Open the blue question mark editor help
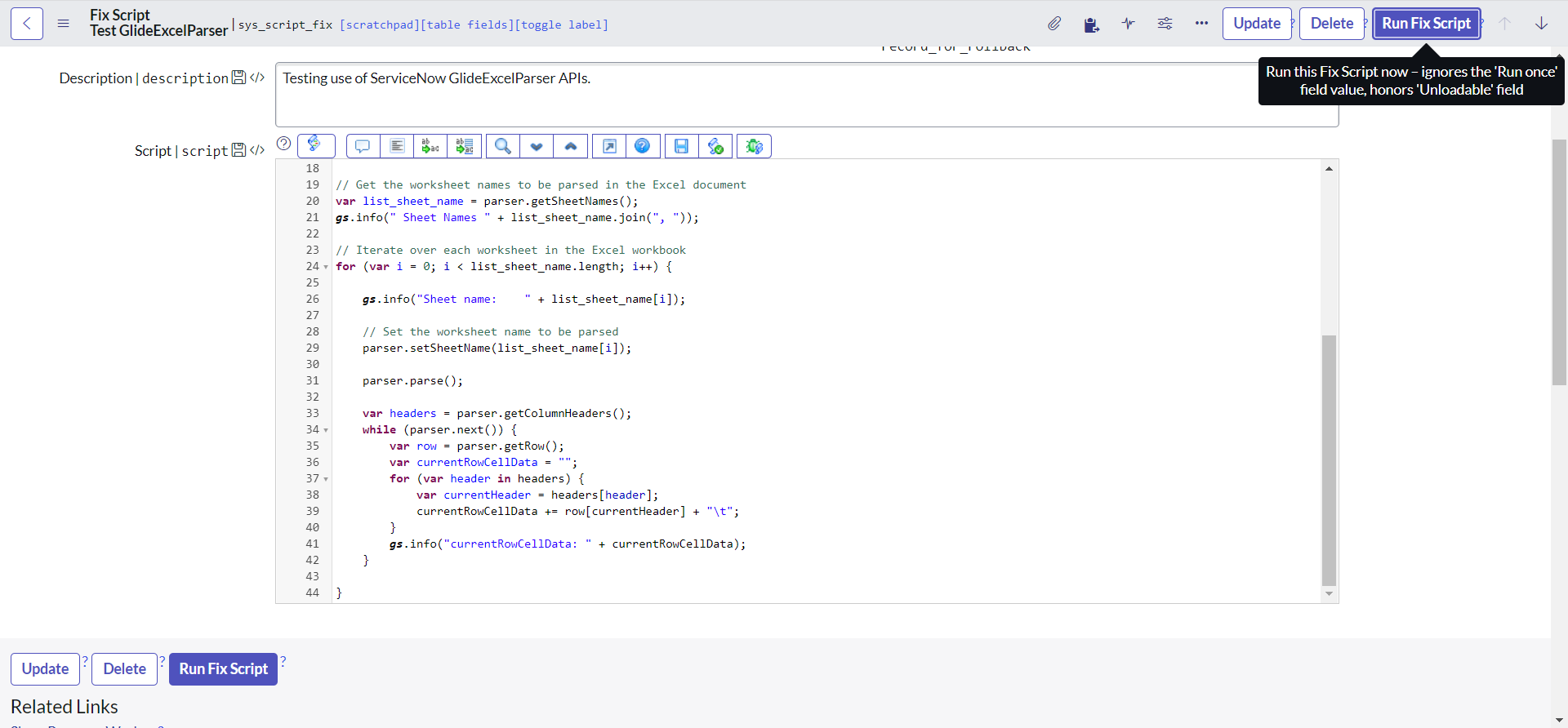This screenshot has height=728, width=1568. (x=643, y=146)
